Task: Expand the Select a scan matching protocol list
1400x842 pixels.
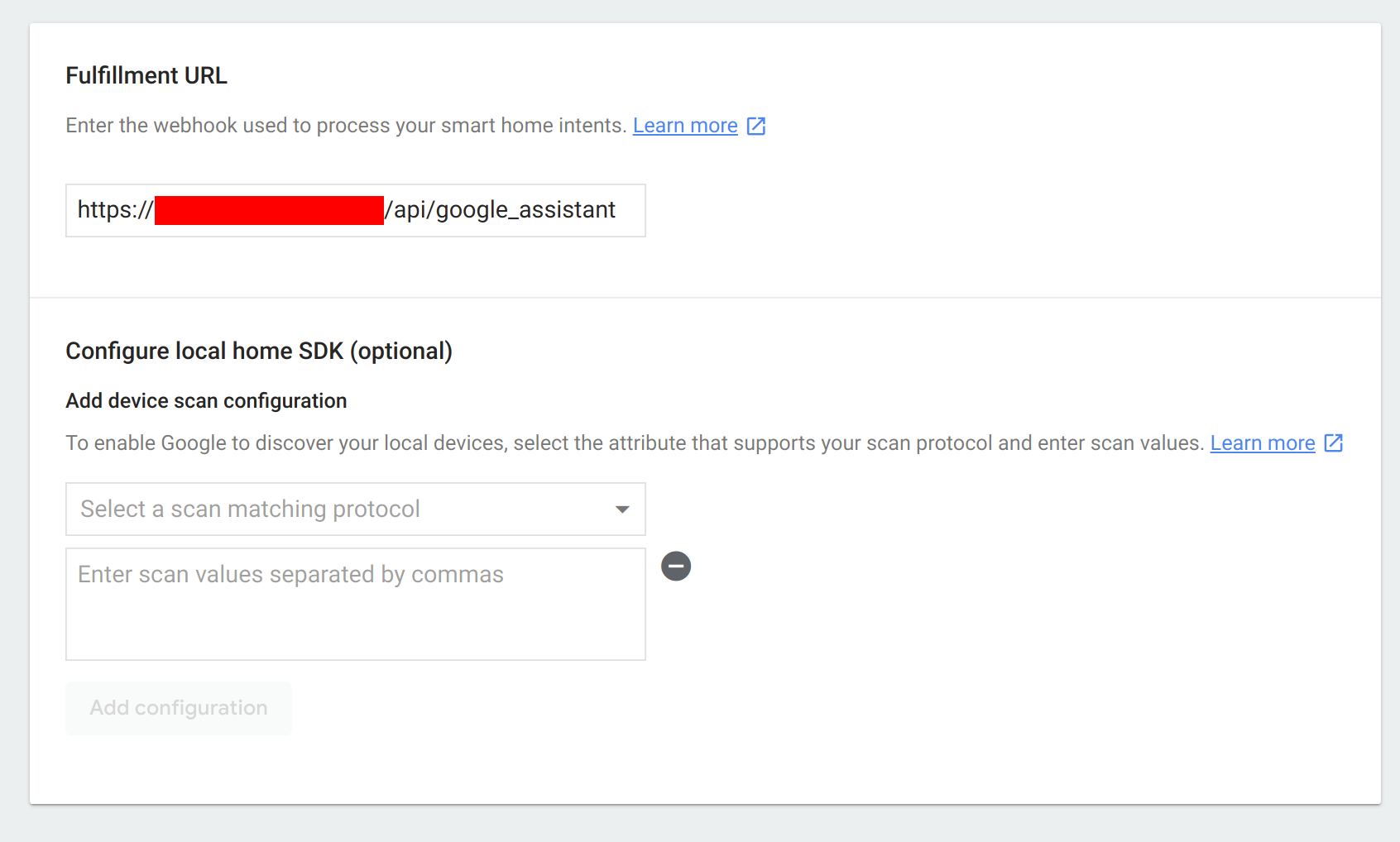Action: click(x=355, y=510)
